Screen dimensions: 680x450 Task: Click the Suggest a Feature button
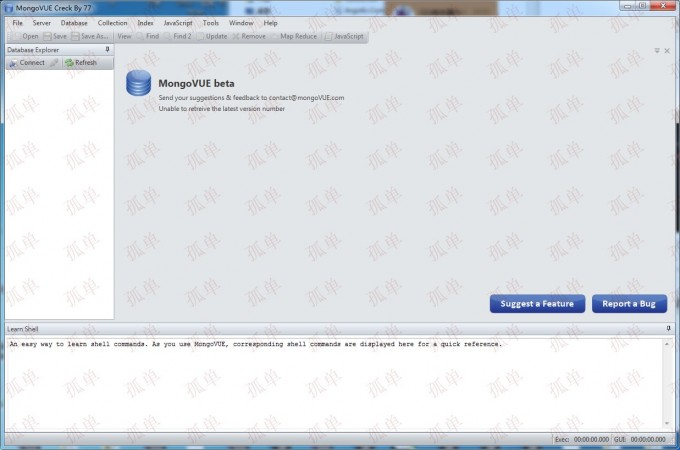point(537,304)
